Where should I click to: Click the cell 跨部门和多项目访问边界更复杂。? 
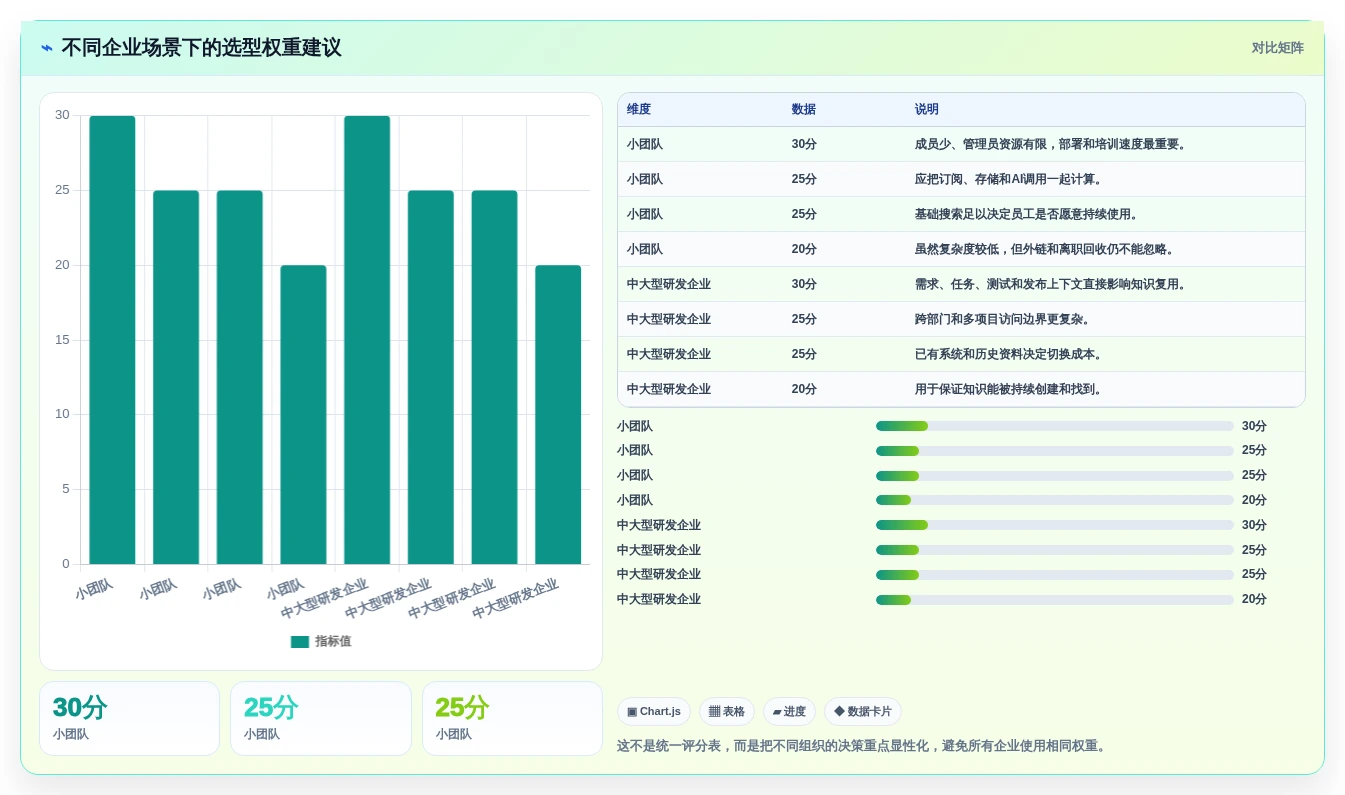1002,319
